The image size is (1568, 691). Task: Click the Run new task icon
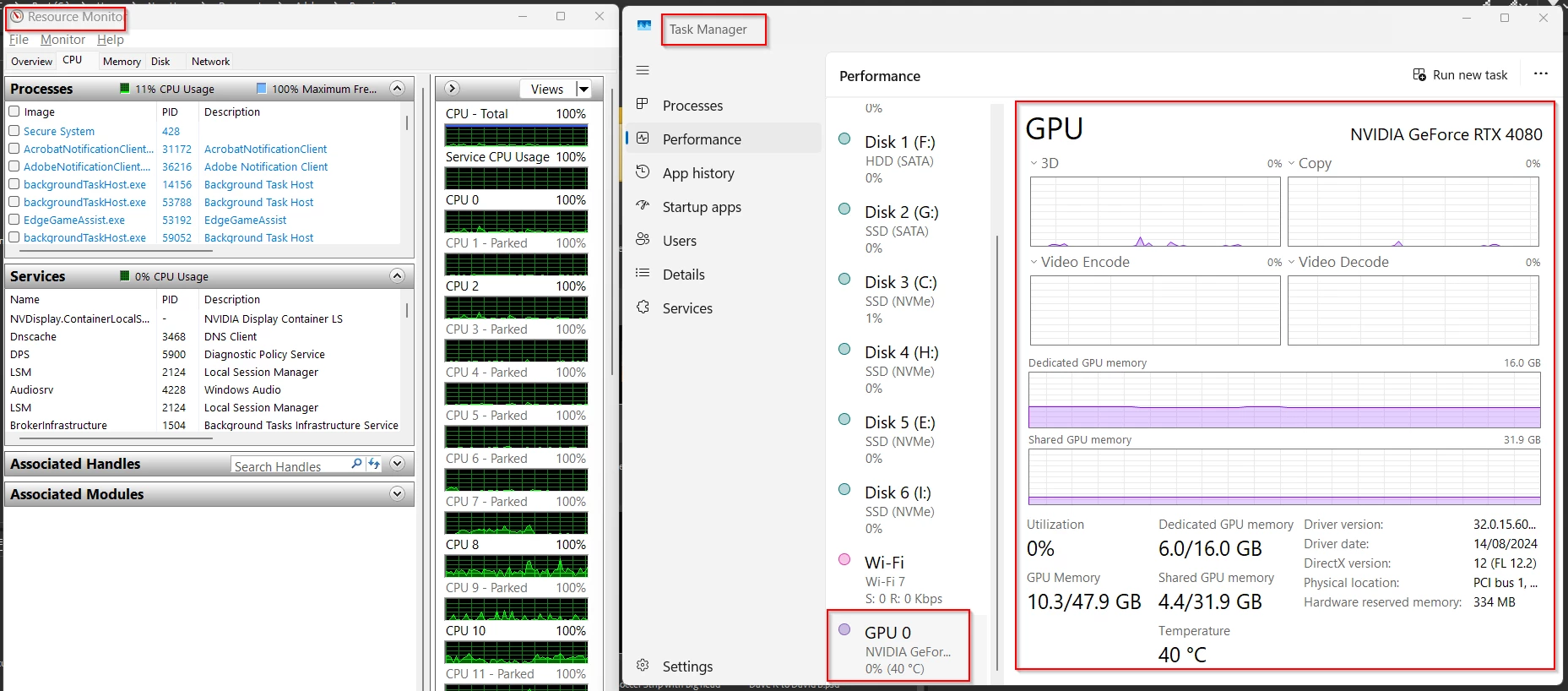tap(1419, 75)
